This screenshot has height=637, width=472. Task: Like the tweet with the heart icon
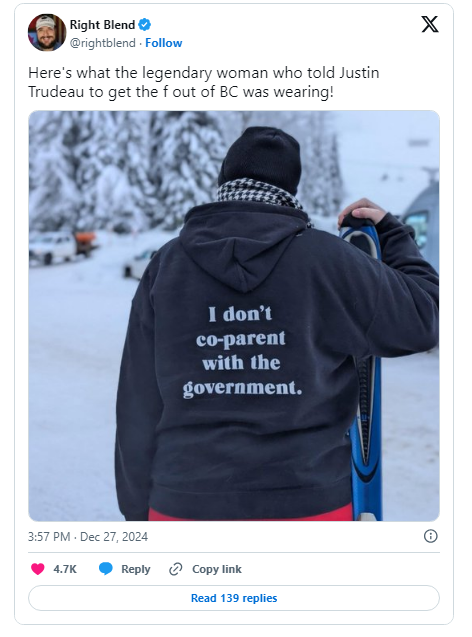tap(38, 569)
